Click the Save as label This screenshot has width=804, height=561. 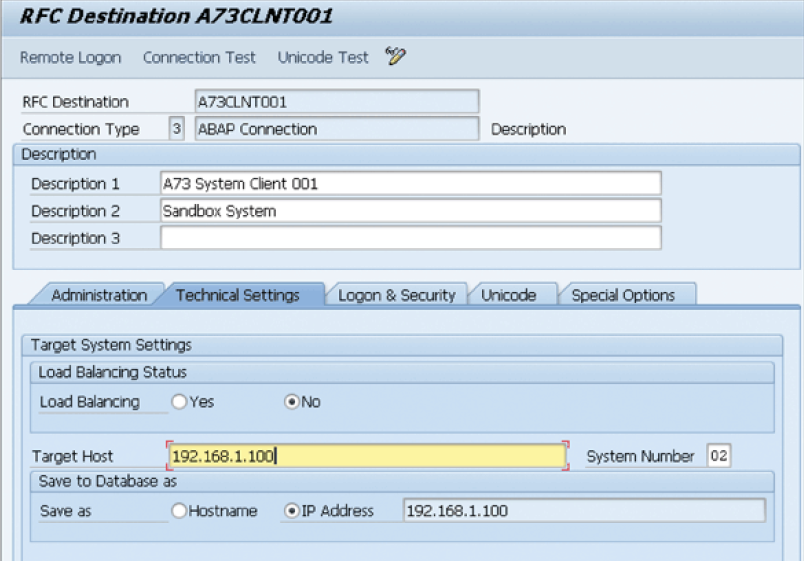[66, 511]
